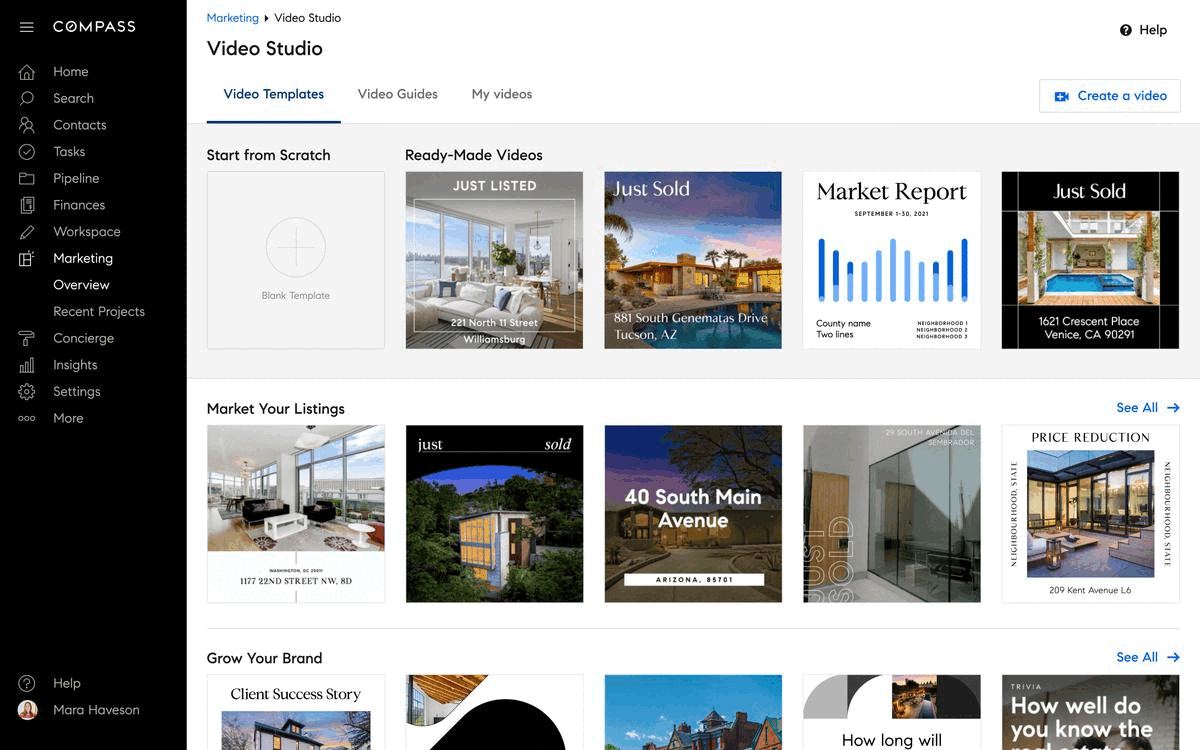Screen dimensions: 1200x750
Task: Open the 29 South Avenida Just Sold template
Action: [892, 514]
